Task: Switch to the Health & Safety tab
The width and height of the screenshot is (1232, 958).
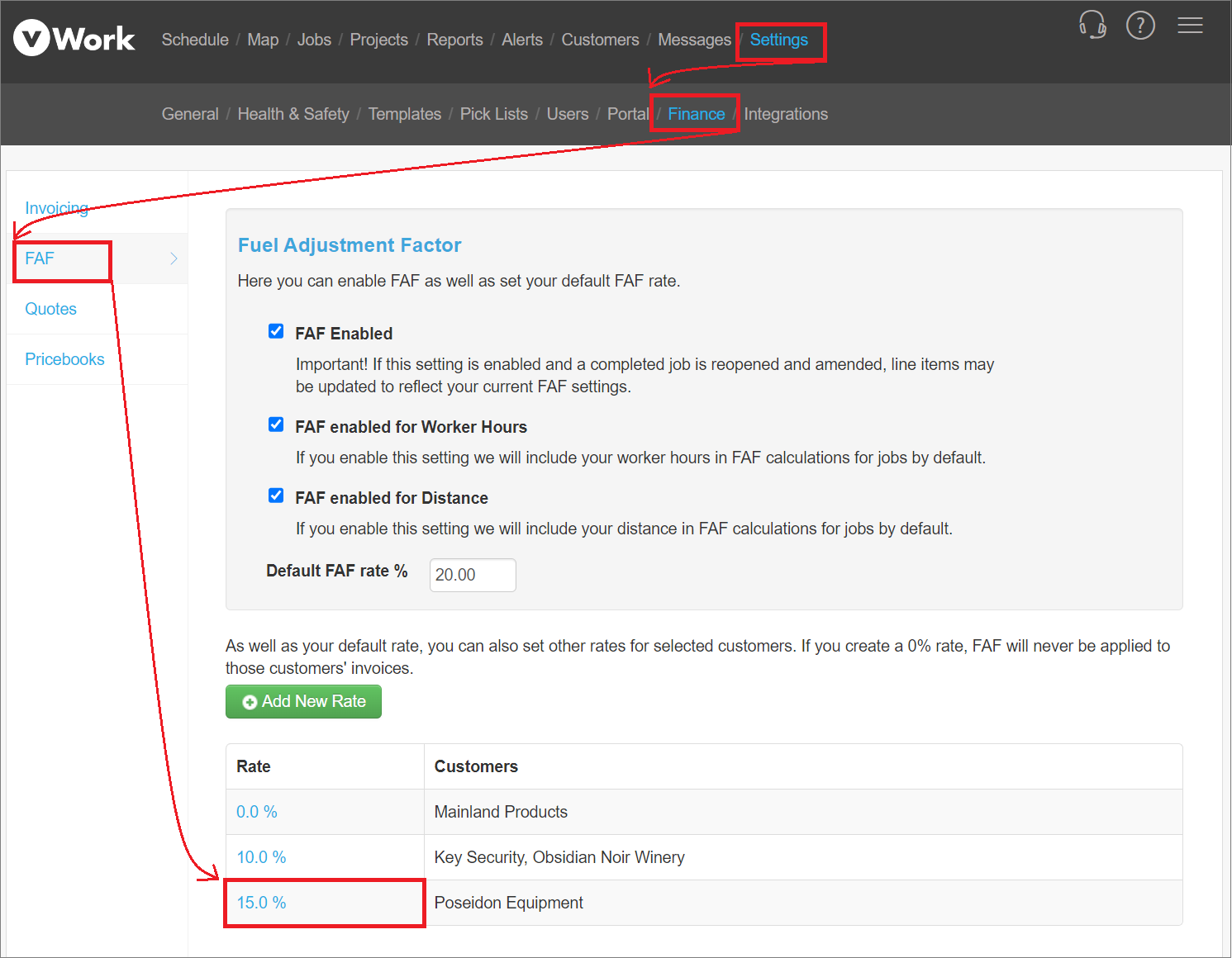Action: [x=293, y=114]
